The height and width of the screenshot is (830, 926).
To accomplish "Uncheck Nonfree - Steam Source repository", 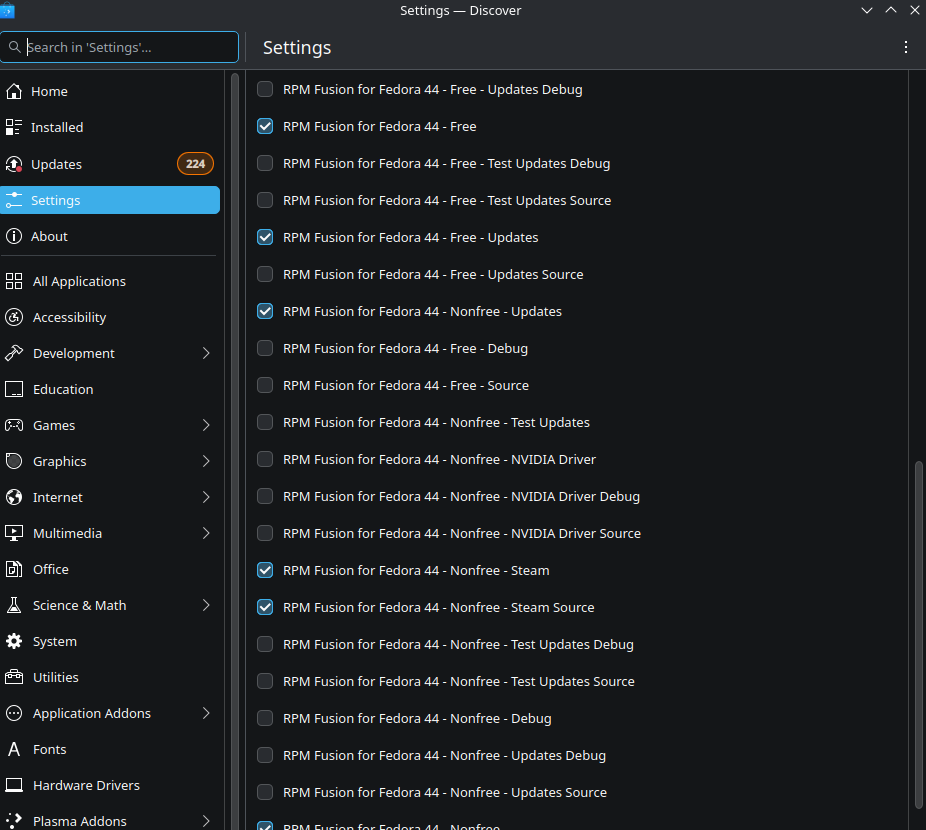I will tap(265, 607).
